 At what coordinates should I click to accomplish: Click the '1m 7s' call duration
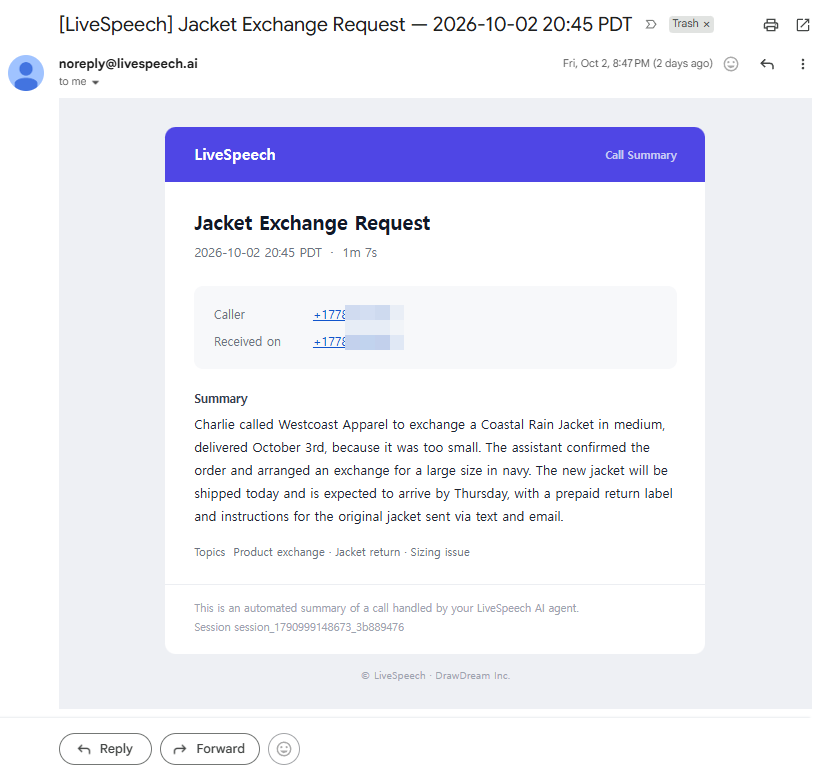click(x=360, y=253)
